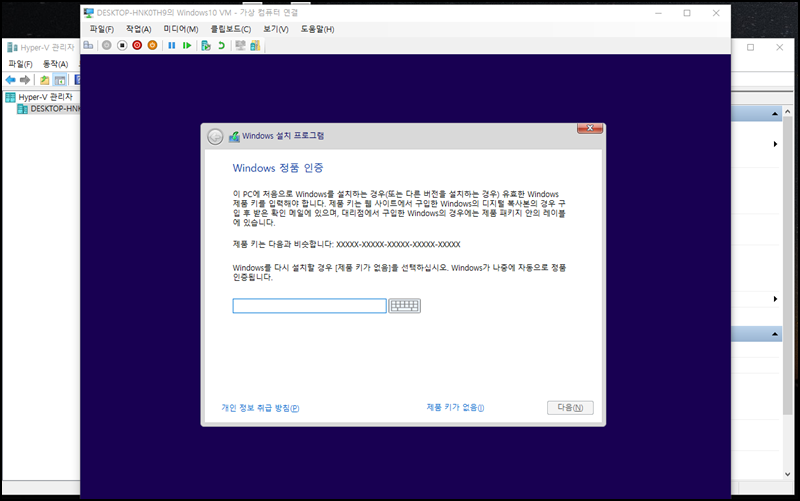Pause the virtual machine

pyautogui.click(x=172, y=45)
